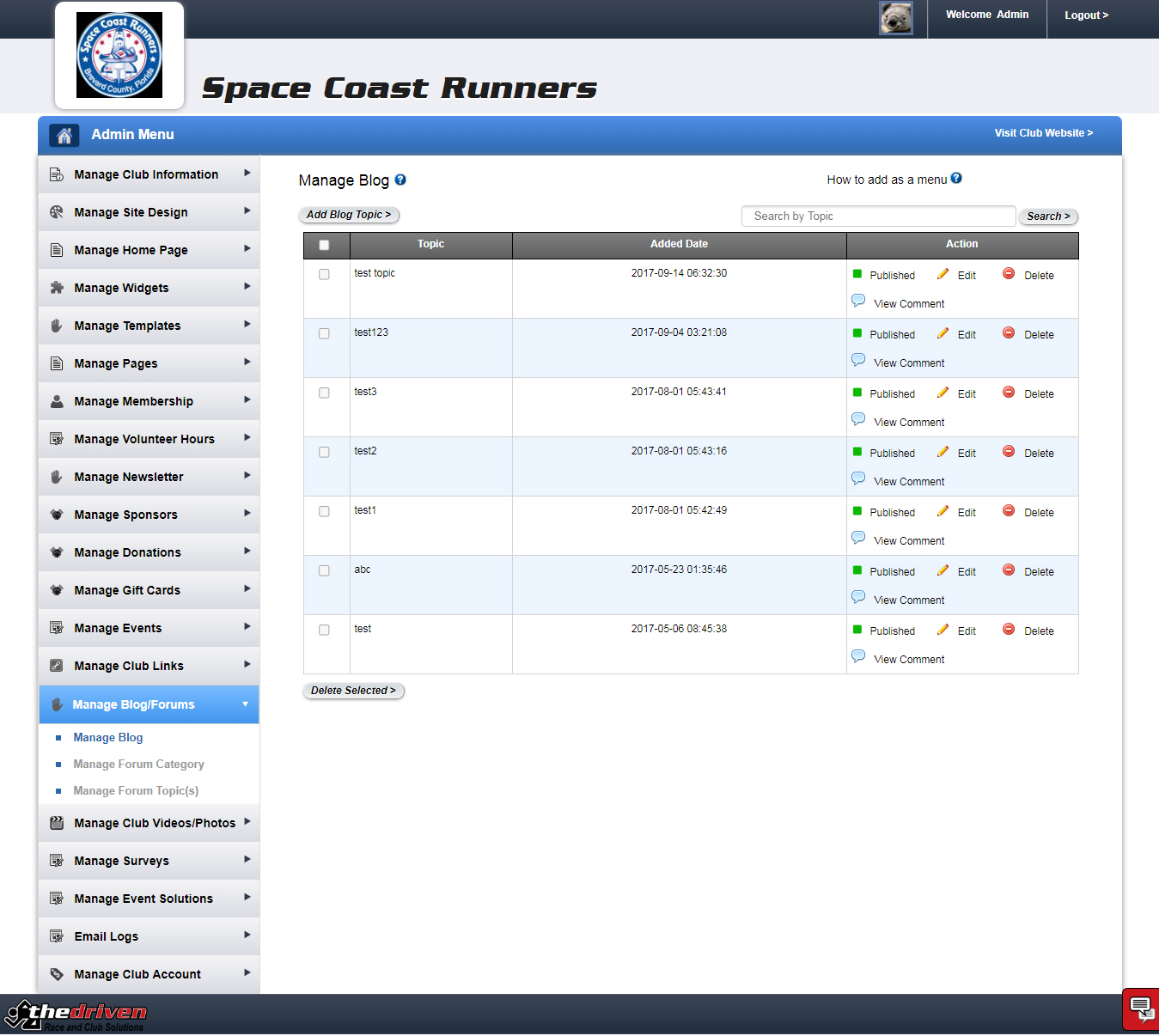Click the help icon next to 'How to add as a menu'

point(956,179)
